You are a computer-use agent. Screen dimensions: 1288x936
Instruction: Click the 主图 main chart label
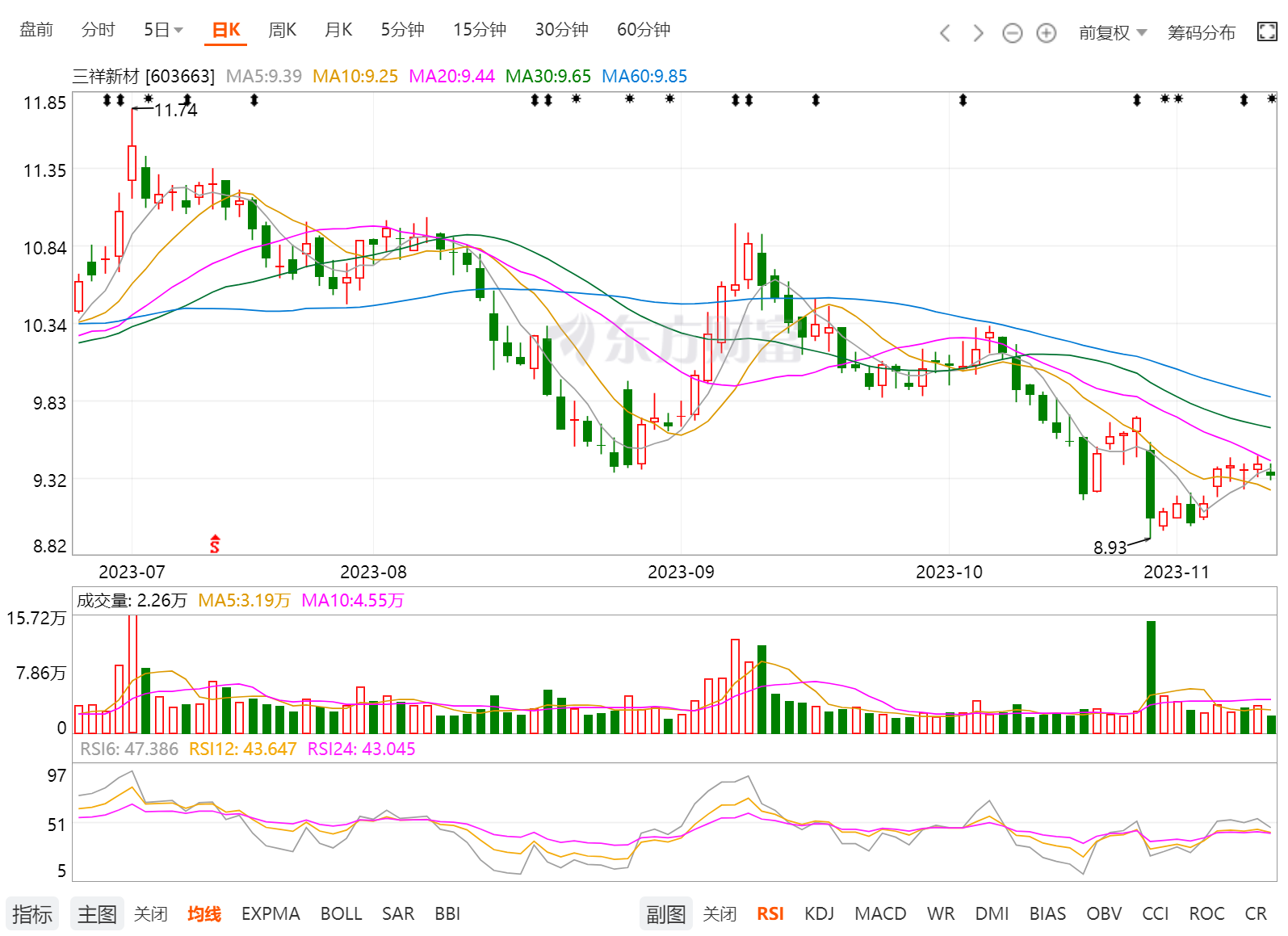click(x=97, y=914)
